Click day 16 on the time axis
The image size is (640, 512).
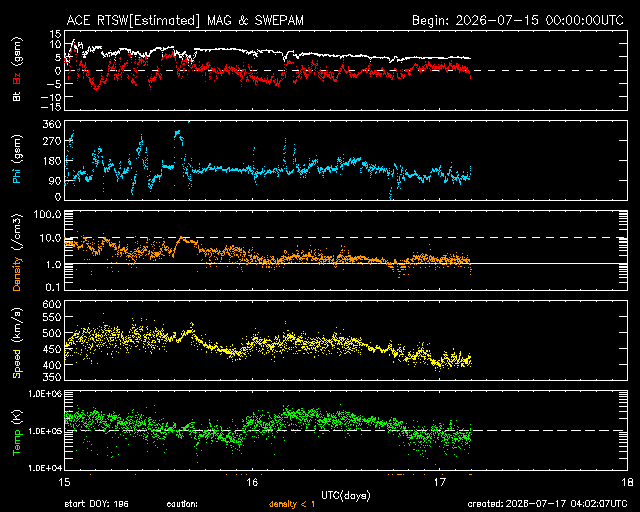tap(252, 482)
